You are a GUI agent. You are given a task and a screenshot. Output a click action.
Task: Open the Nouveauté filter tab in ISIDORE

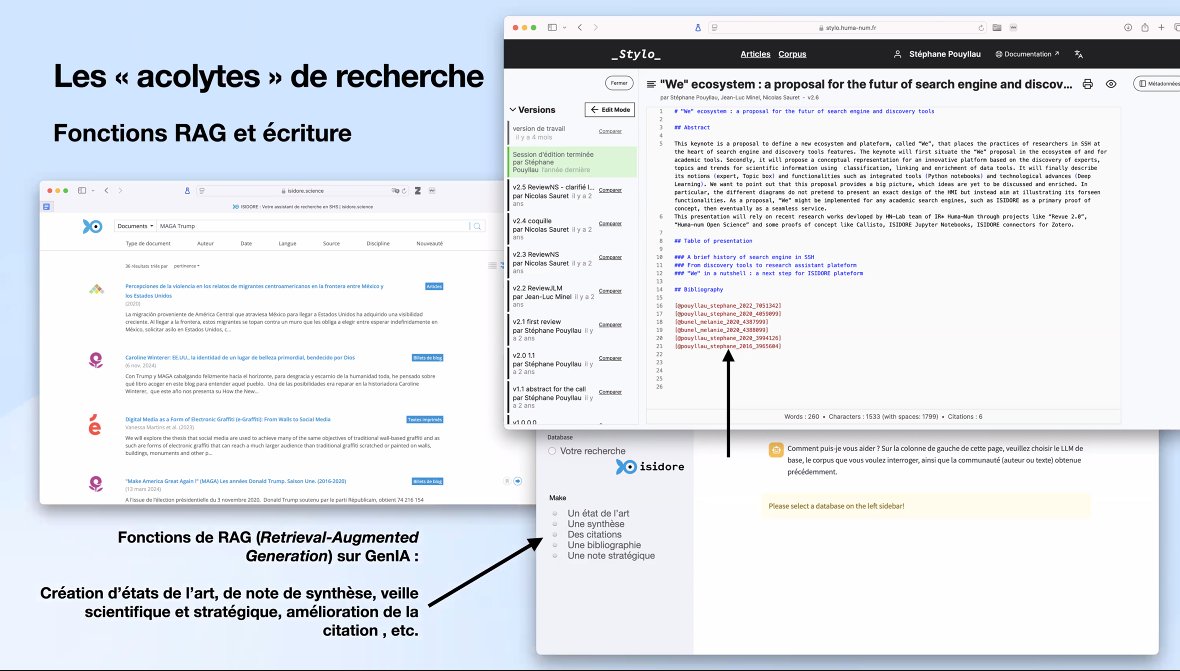coord(430,243)
